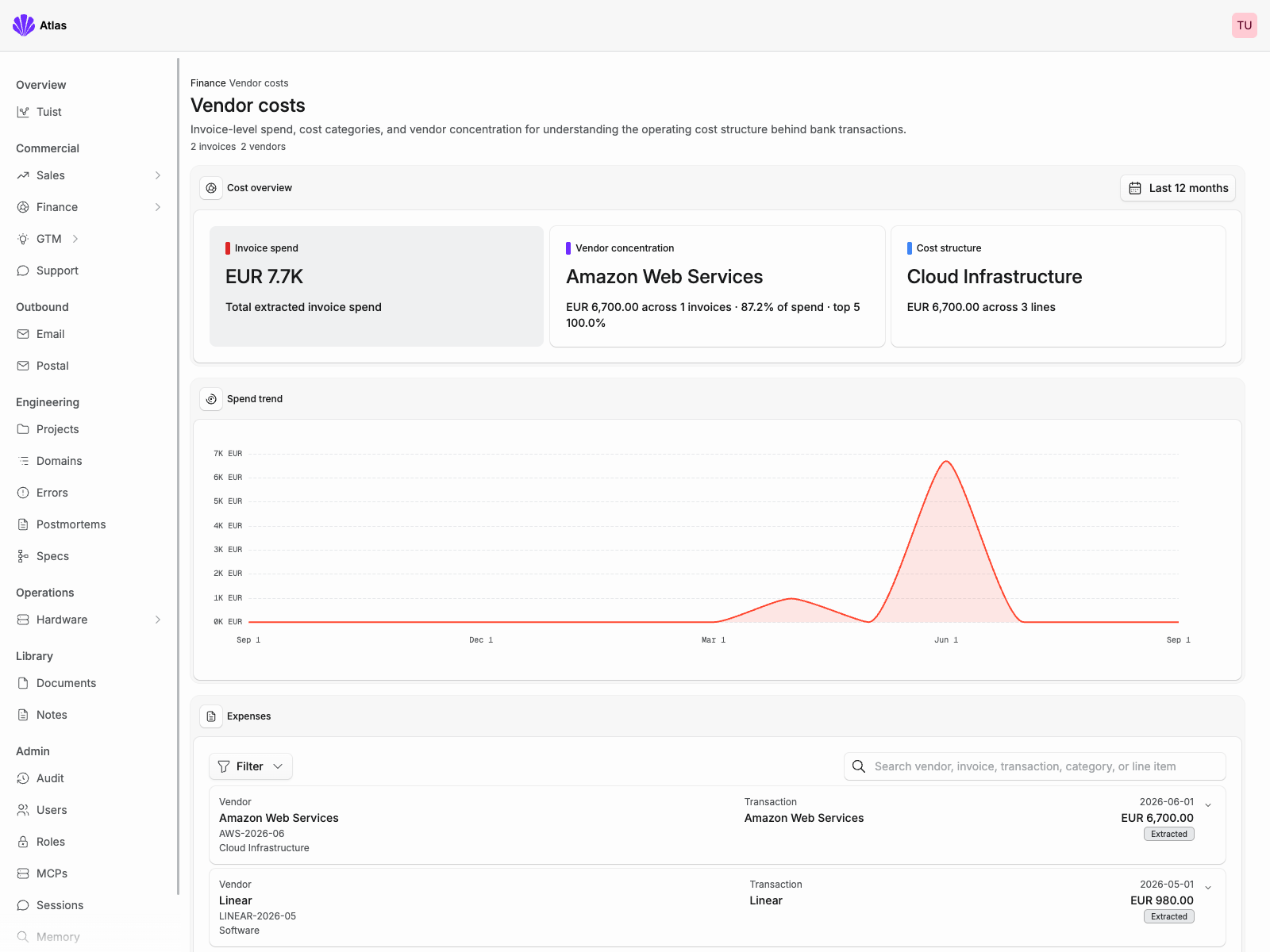Click the LINEAR-2026-05 invoice number
This screenshot has width=1270, height=952.
click(x=257, y=916)
